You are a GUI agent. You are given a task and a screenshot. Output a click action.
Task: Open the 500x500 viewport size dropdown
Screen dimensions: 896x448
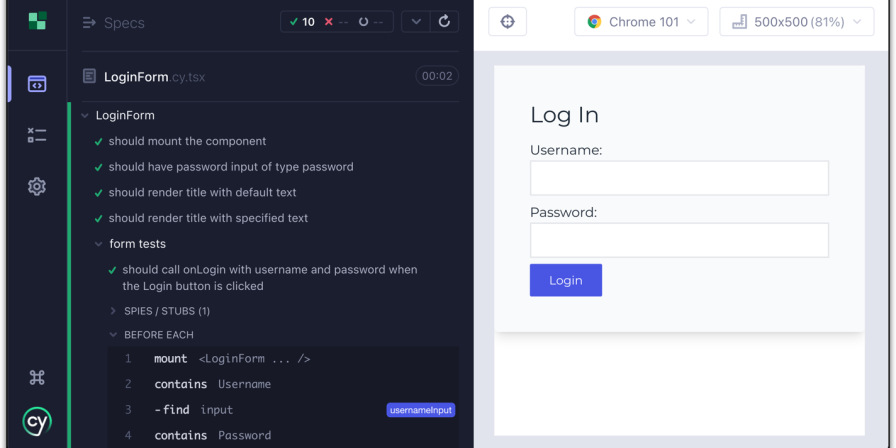(797, 22)
